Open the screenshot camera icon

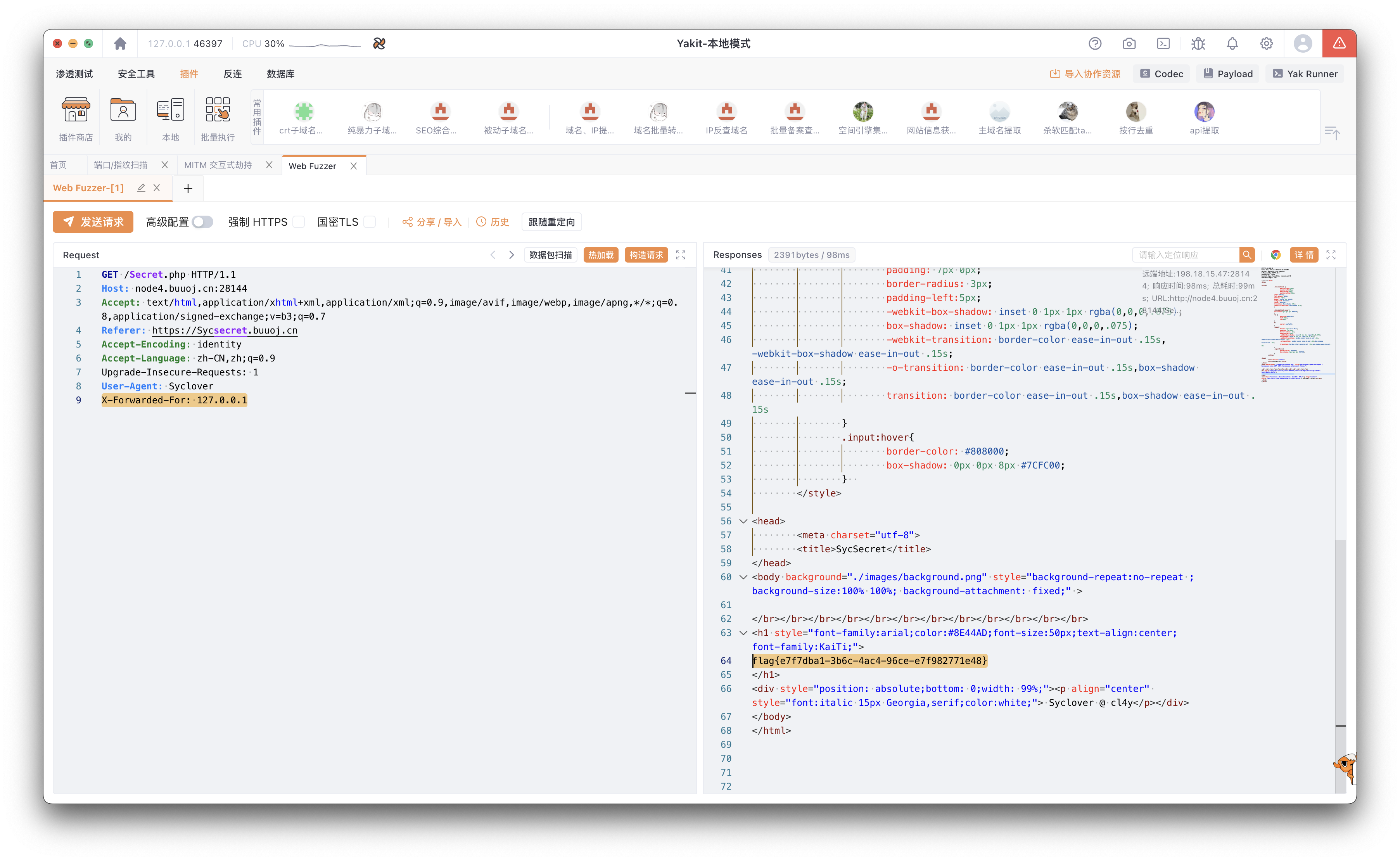tap(1129, 44)
